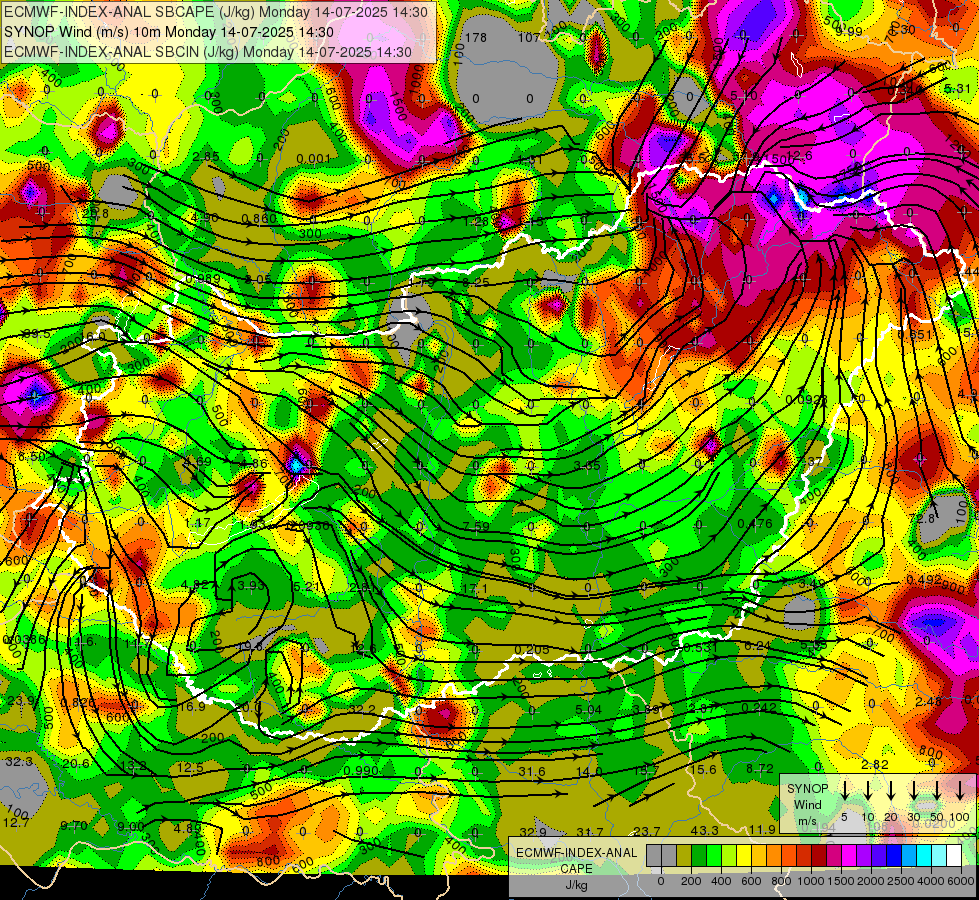The width and height of the screenshot is (979, 900).
Task: Pick the lime yellow-green swatch in the CAPE scale
Action: [729, 855]
